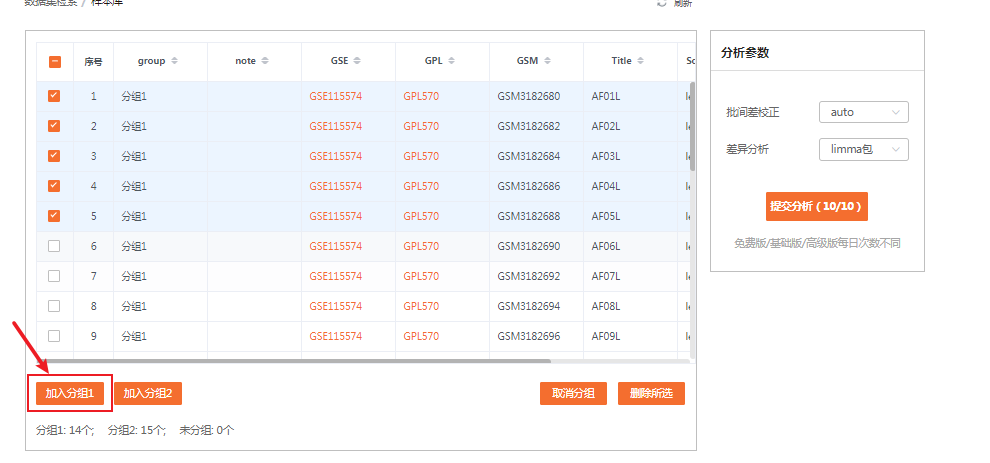Open GPL570 link in row 4
The height and width of the screenshot is (463, 990).
coord(421,186)
